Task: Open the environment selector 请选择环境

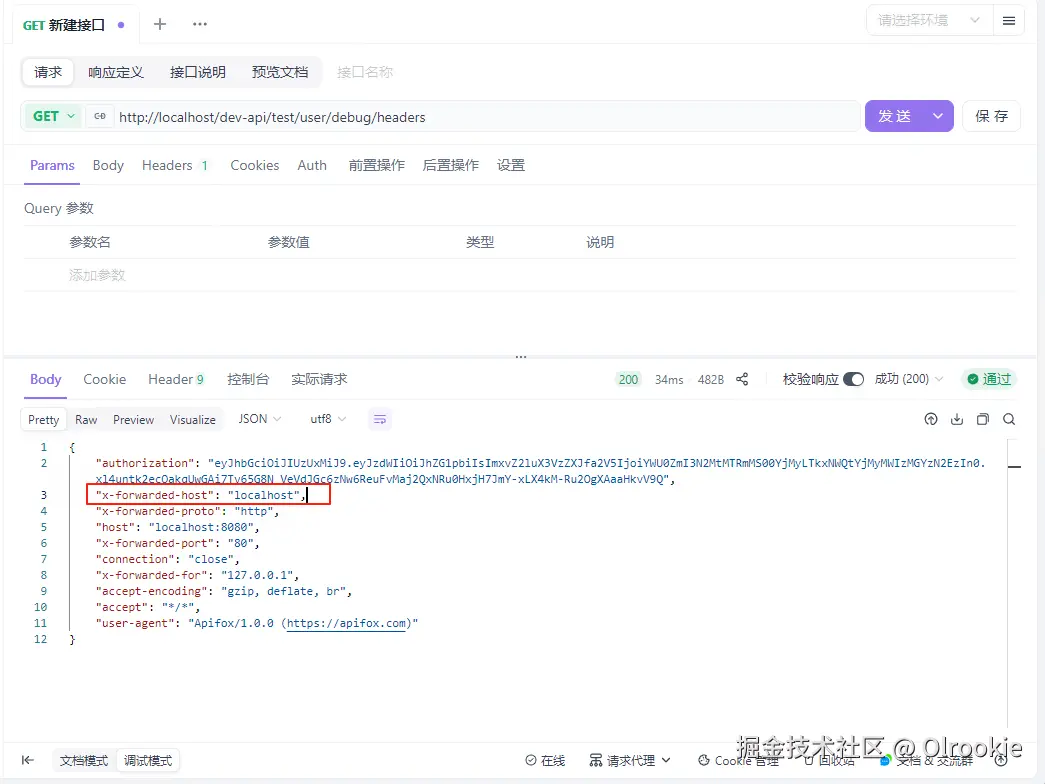Action: pos(928,21)
